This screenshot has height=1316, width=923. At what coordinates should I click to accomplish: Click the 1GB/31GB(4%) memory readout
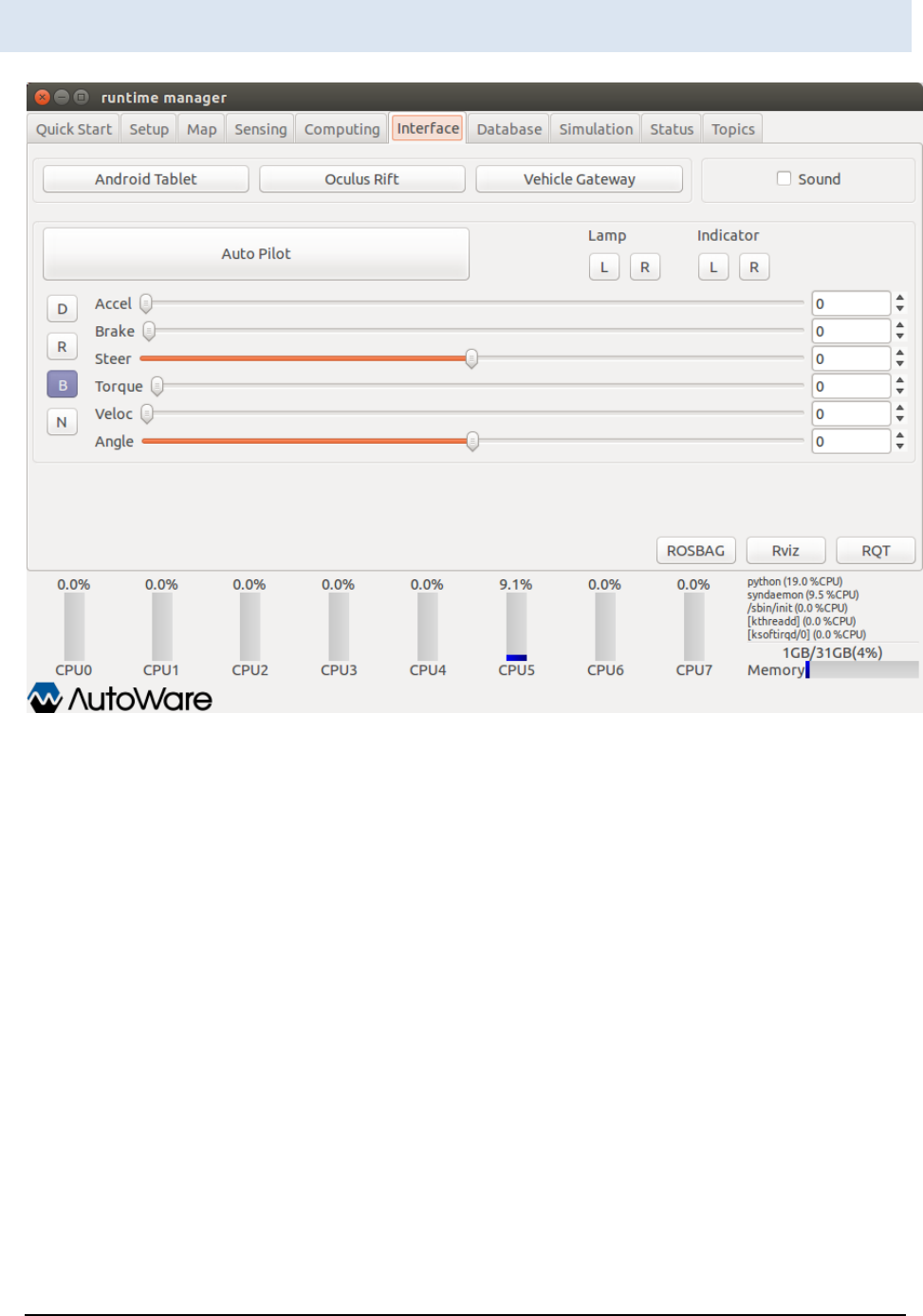pos(832,653)
